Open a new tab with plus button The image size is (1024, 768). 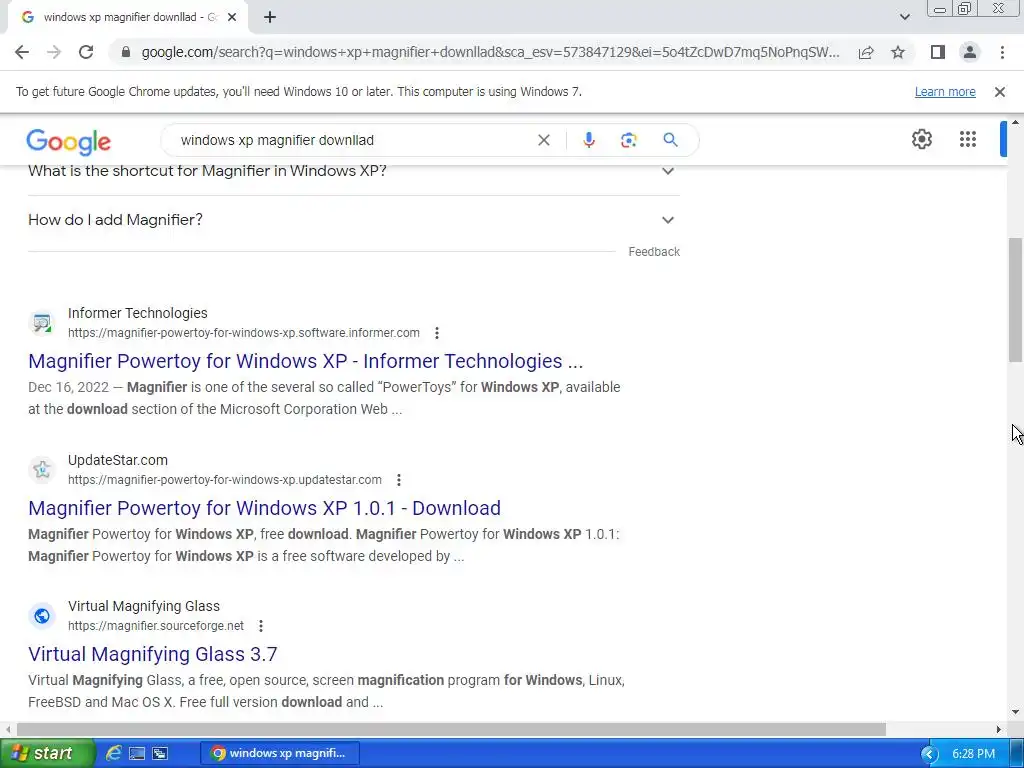tap(270, 17)
